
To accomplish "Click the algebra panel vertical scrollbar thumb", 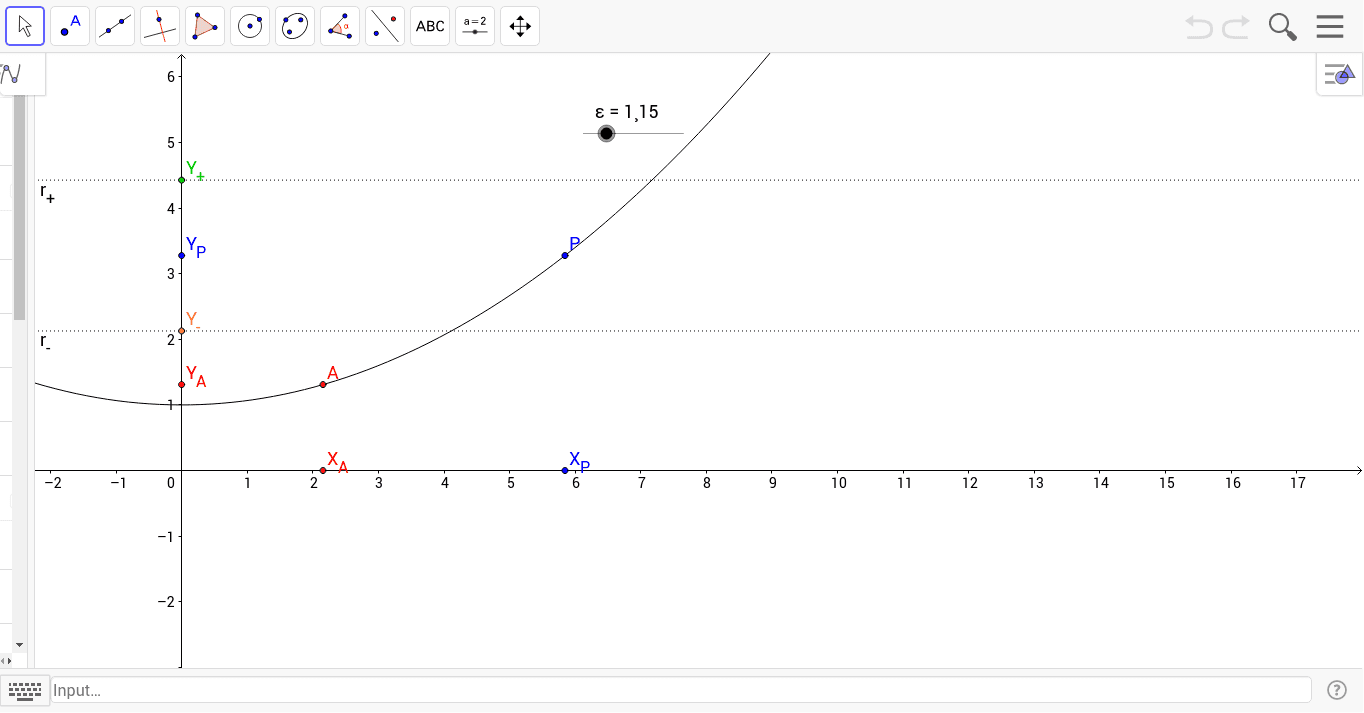I will point(19,208).
